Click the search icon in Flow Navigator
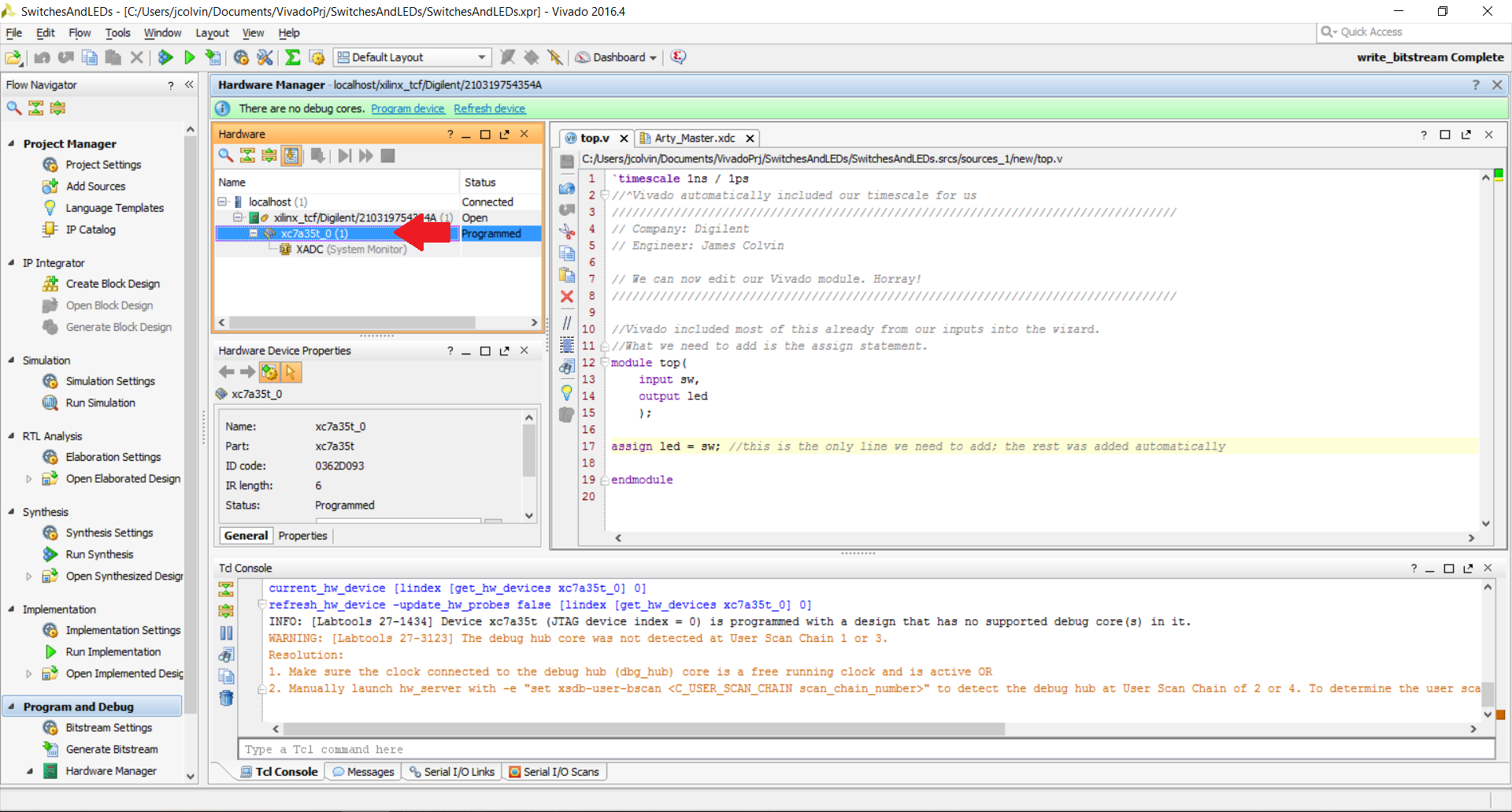Viewport: 1512px width, 812px height. click(14, 108)
